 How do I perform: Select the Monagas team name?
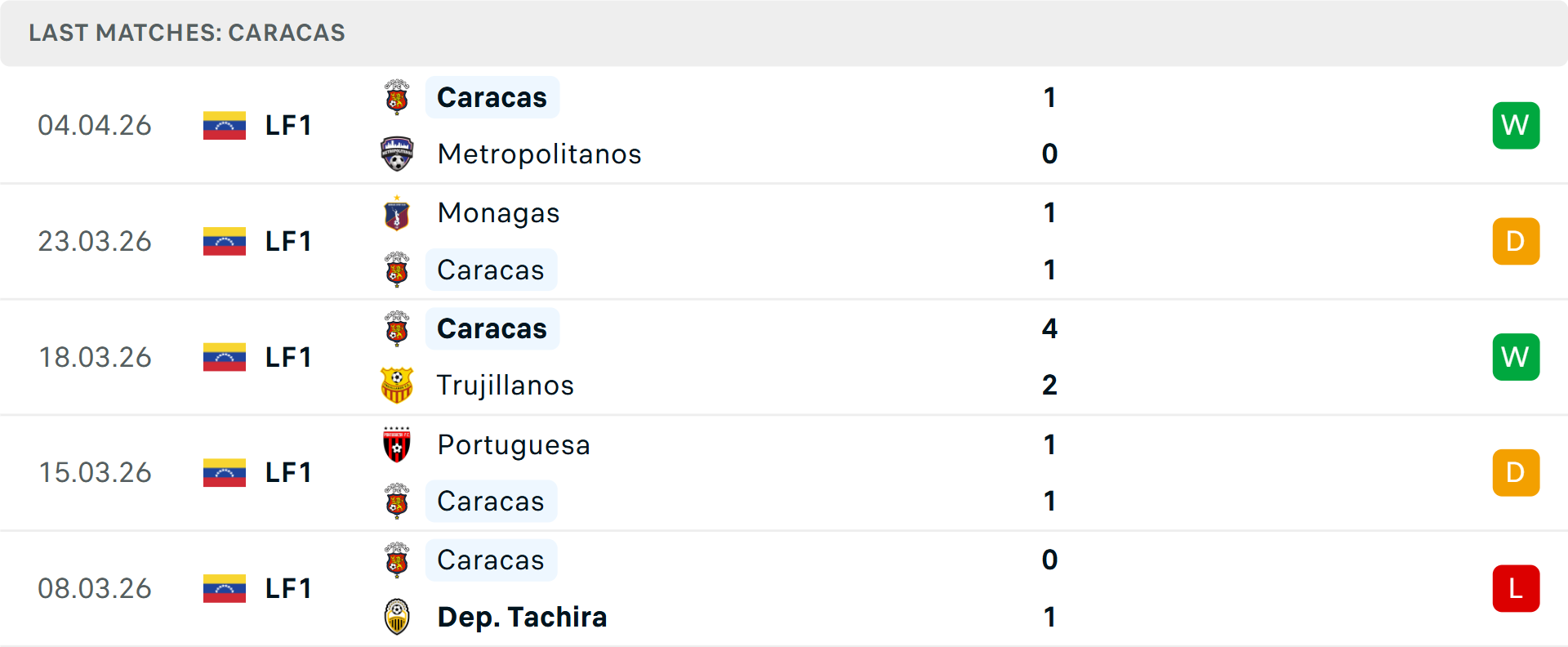point(498,213)
